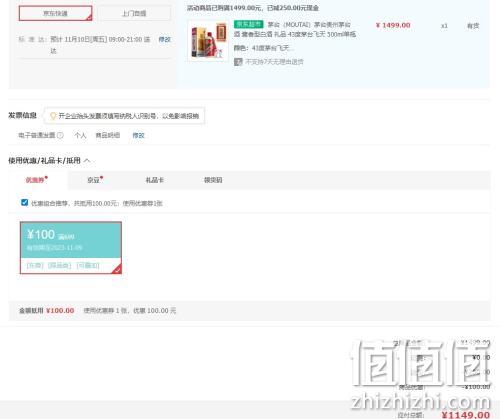This screenshot has width=500, height=419.
Task: Click the no 7-day return icon
Action: [238, 62]
